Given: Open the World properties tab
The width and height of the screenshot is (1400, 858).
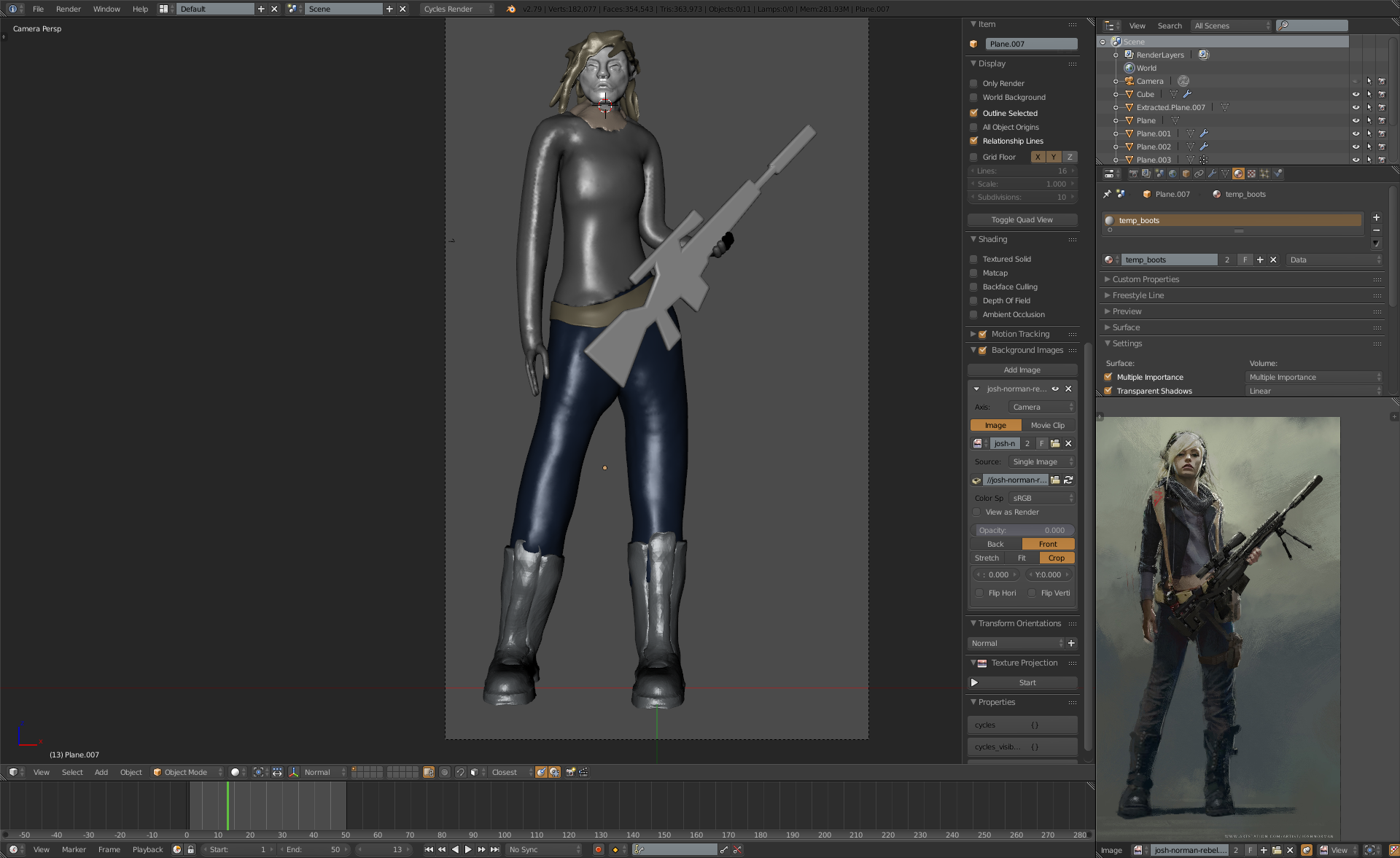Looking at the screenshot, I should tap(1172, 173).
